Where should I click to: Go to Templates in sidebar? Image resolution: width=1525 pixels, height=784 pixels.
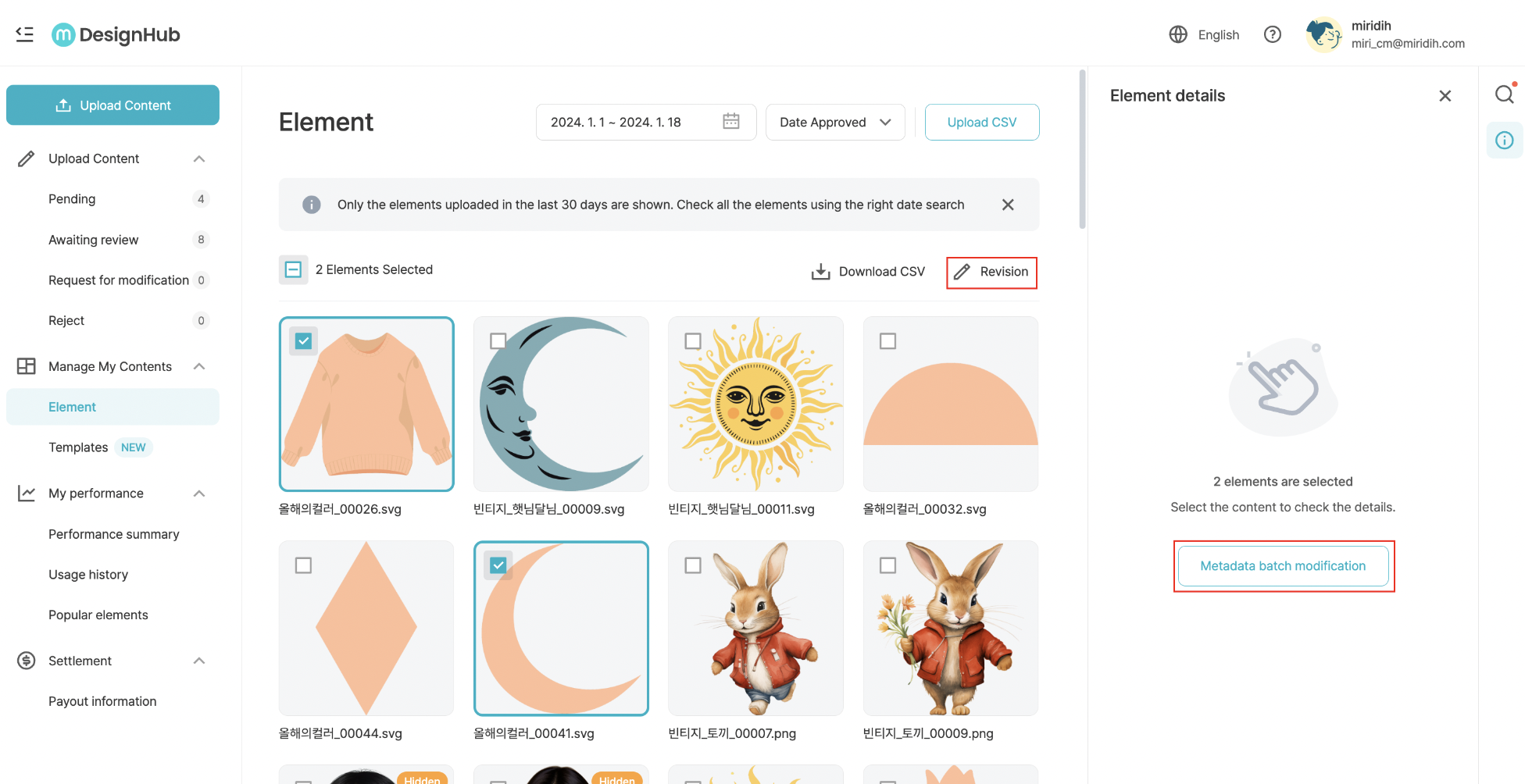pos(78,447)
